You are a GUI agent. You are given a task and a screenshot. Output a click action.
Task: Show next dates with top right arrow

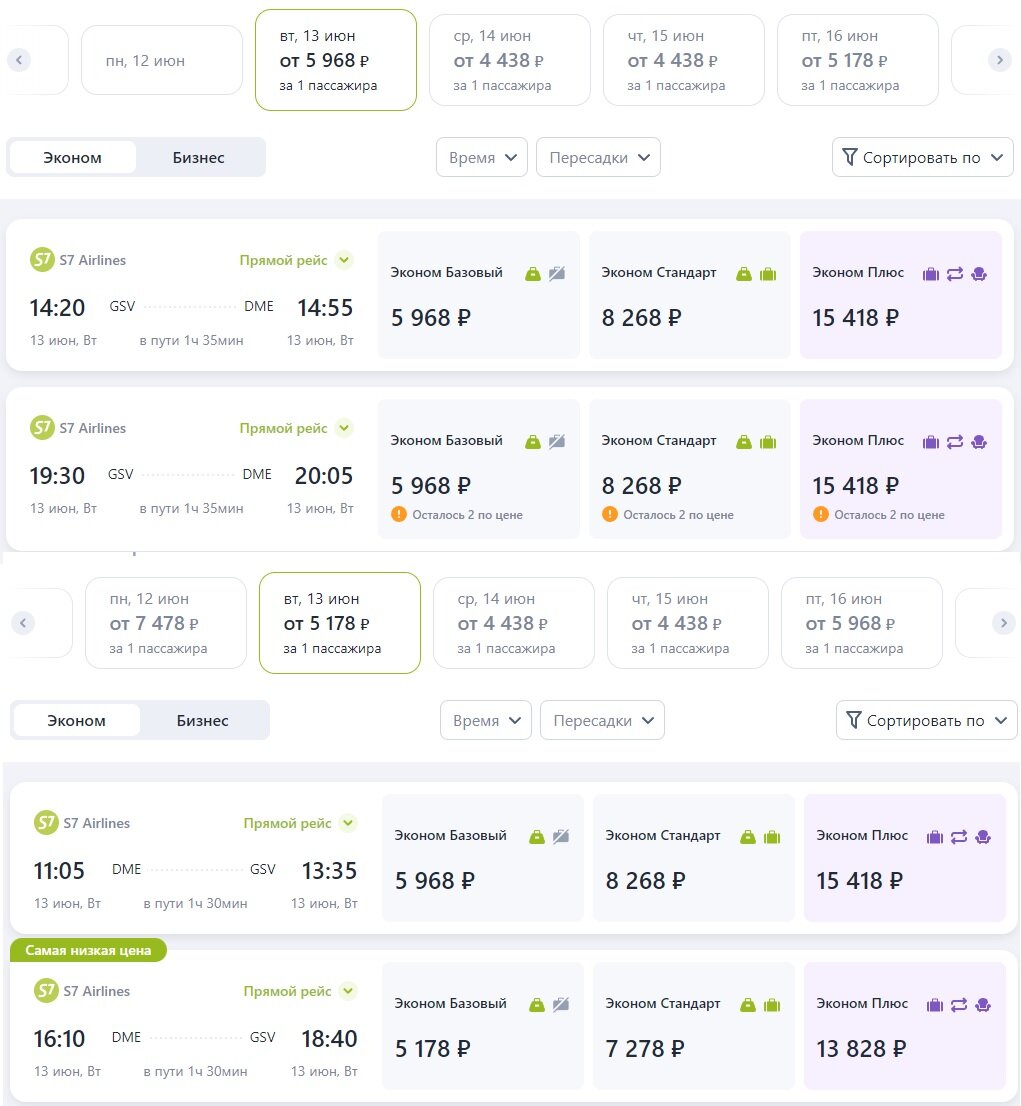pyautogui.click(x=999, y=60)
